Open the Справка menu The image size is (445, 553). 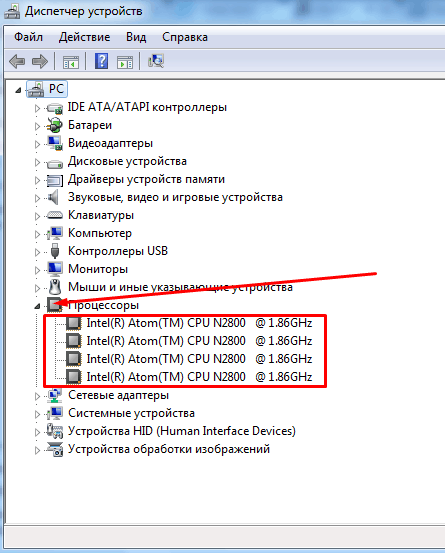coord(185,37)
